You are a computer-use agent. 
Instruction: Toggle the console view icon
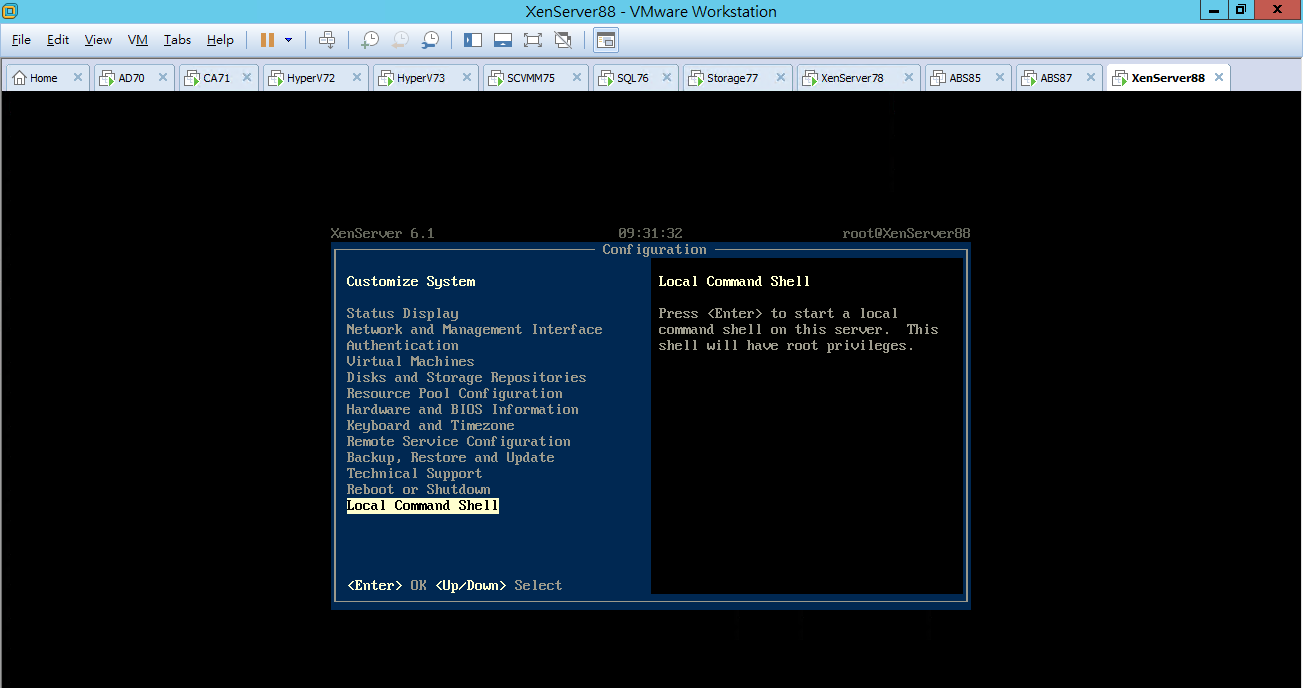(x=606, y=40)
